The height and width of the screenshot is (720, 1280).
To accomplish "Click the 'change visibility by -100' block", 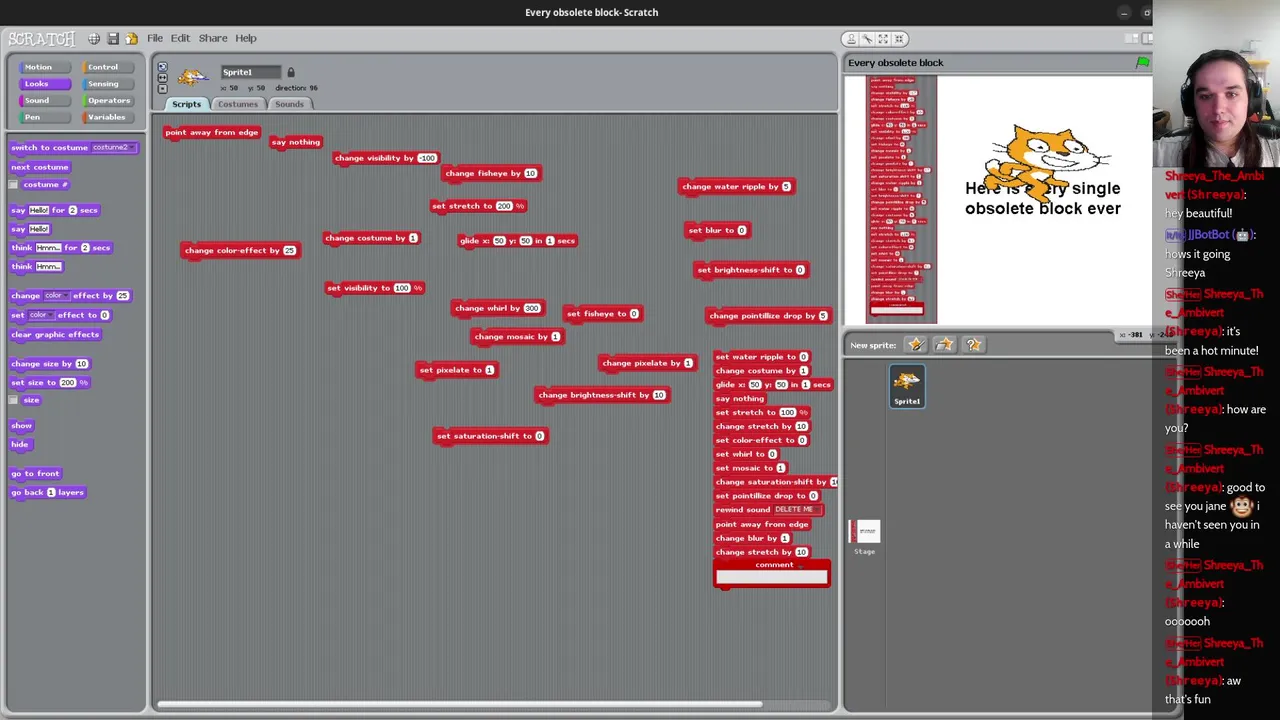I will pos(386,158).
